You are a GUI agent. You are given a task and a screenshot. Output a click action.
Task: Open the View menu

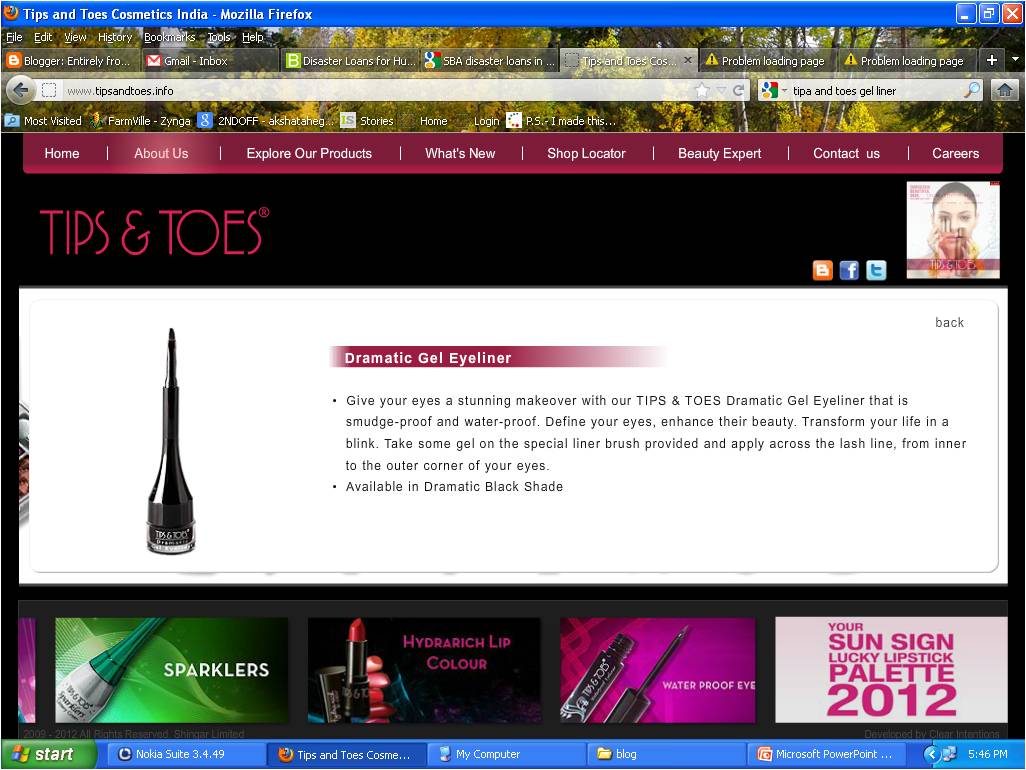75,37
